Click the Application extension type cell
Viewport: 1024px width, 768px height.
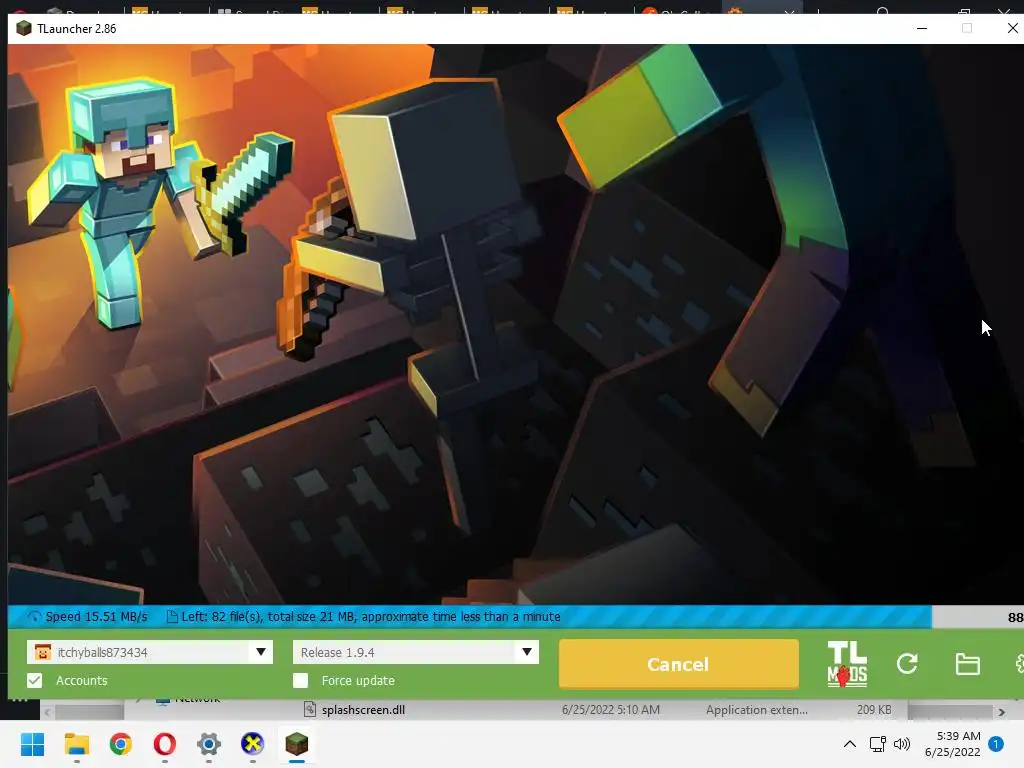tap(756, 710)
